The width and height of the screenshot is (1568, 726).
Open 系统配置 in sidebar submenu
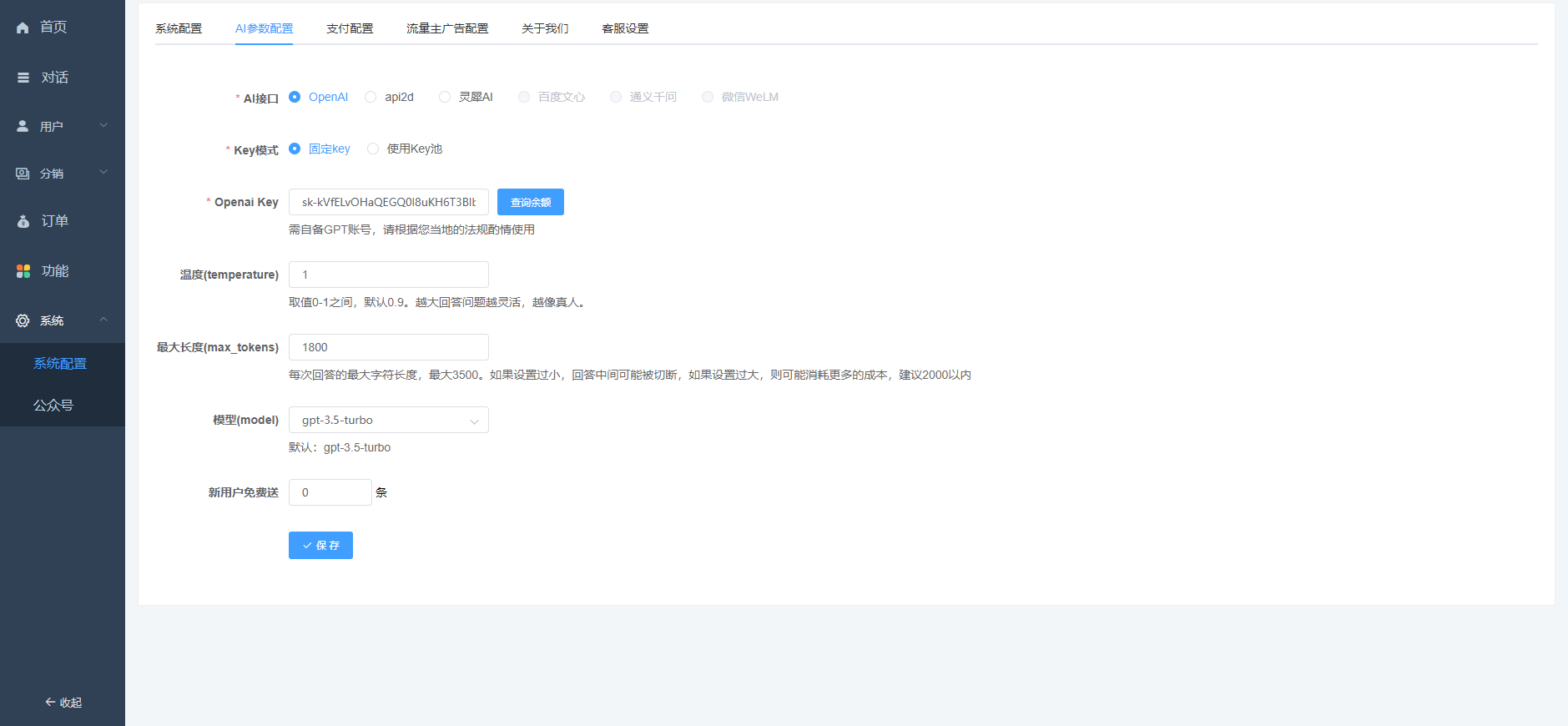63,364
